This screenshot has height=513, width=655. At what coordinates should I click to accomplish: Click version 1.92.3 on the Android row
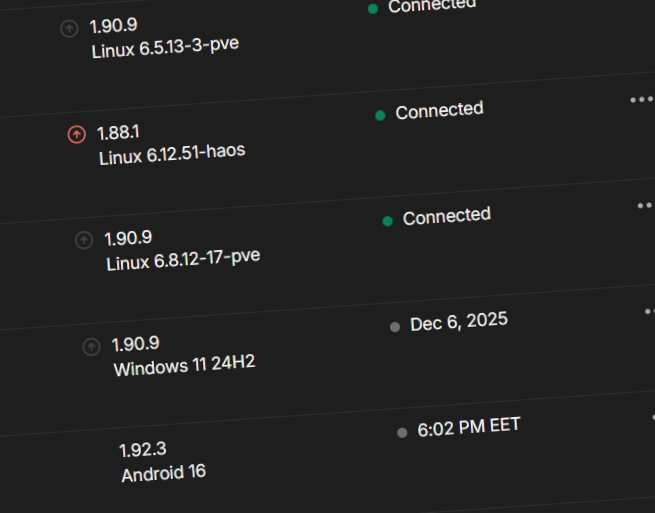142,450
